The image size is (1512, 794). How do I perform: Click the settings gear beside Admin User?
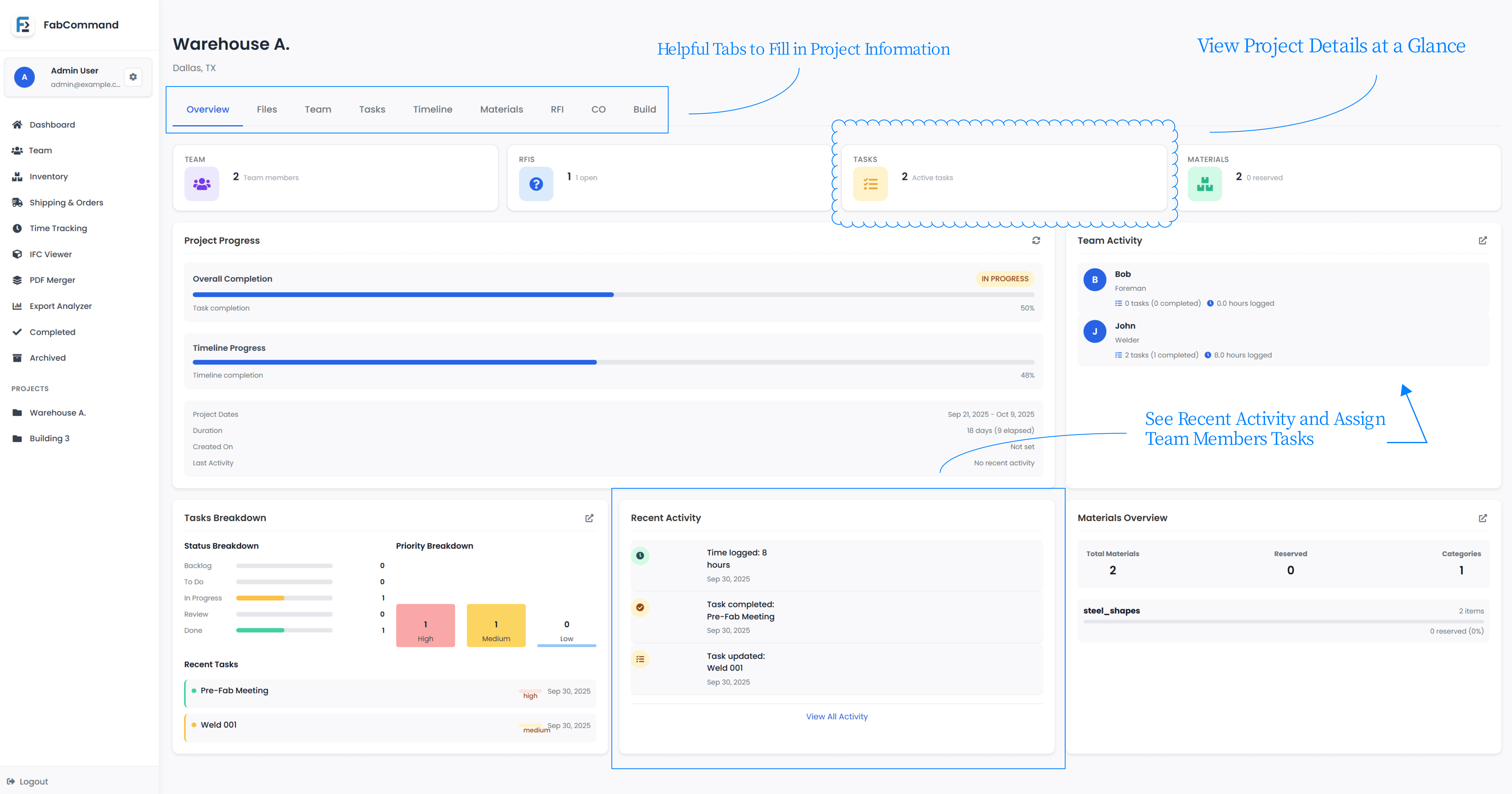point(133,77)
